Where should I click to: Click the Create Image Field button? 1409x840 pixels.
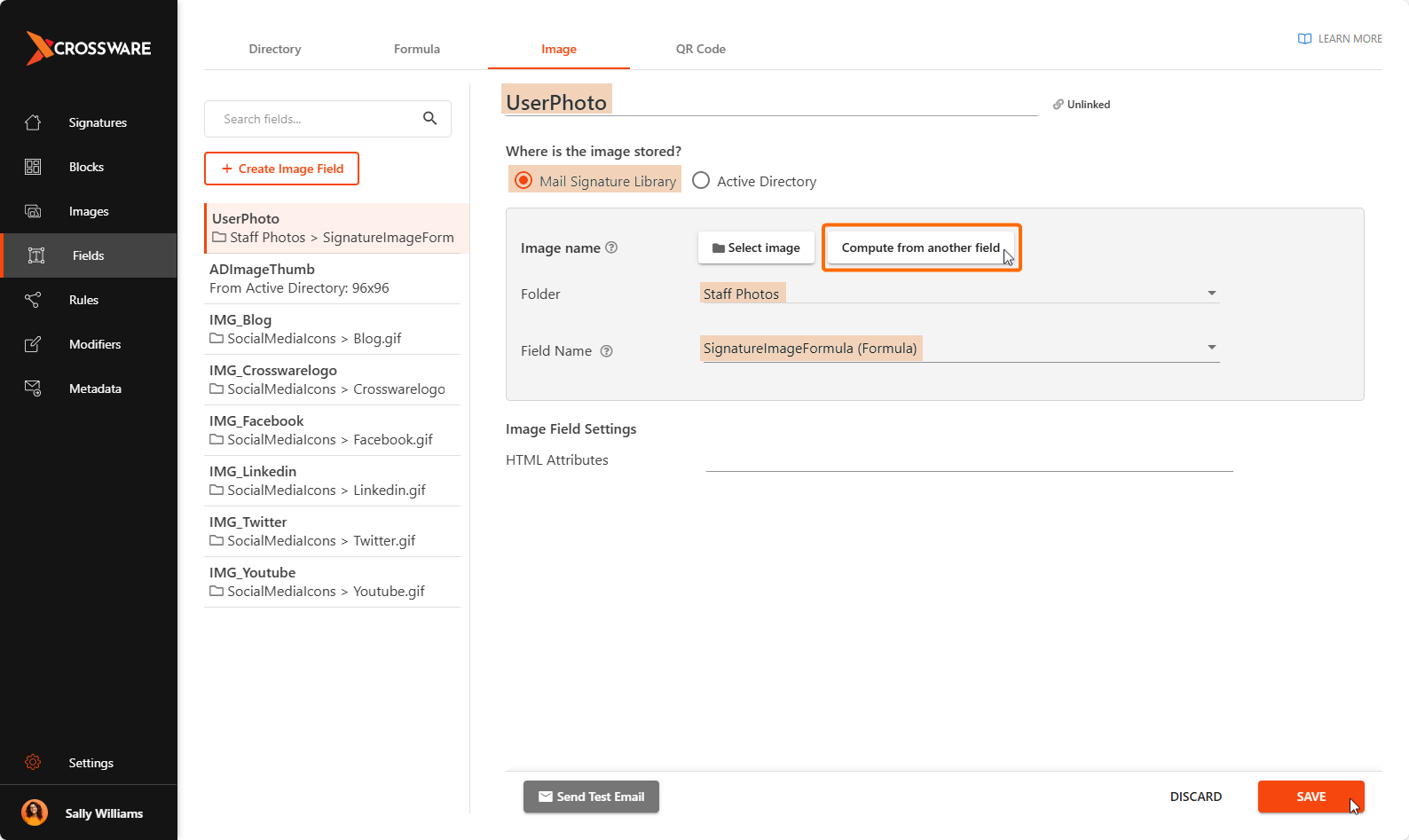(x=281, y=169)
